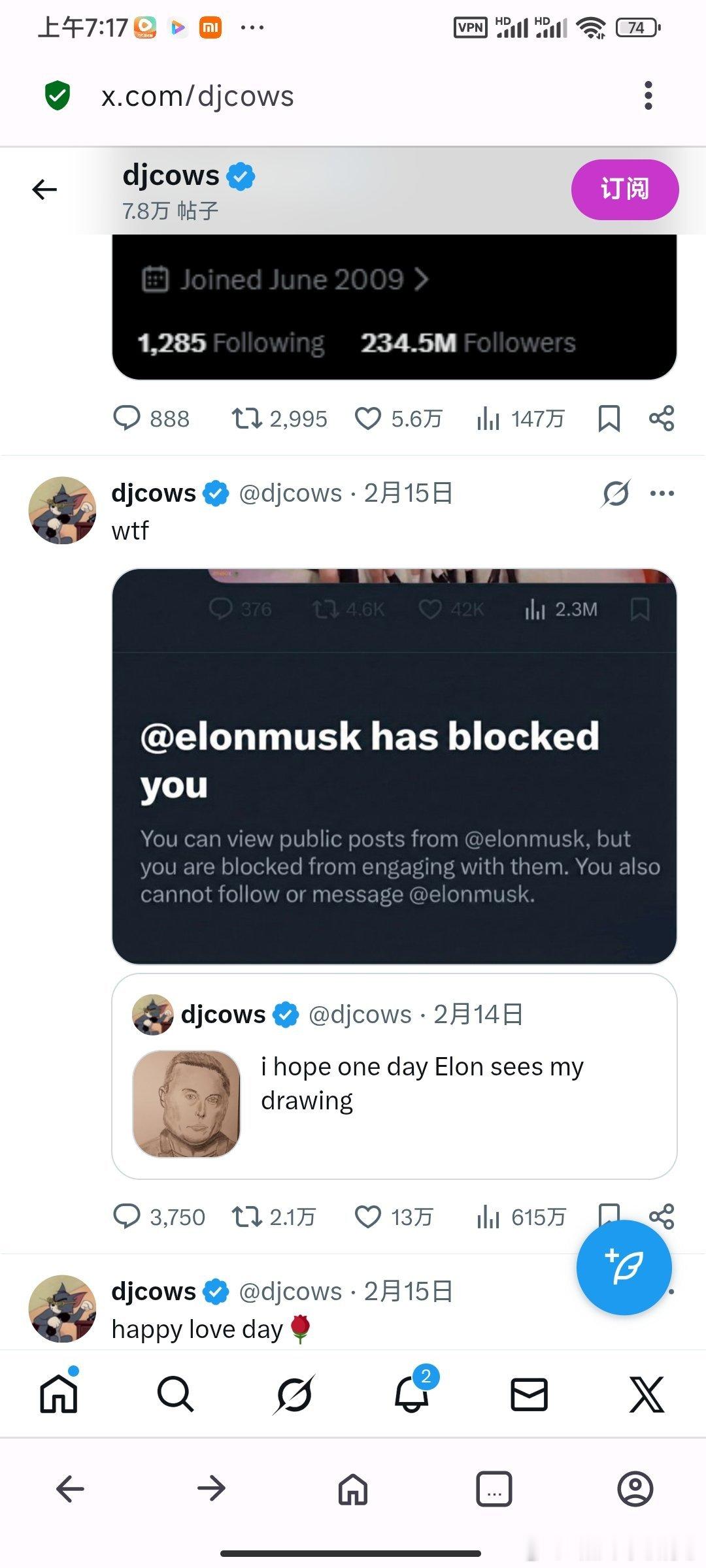
Task: Open the browser account profile tab
Action: [x=635, y=1489]
